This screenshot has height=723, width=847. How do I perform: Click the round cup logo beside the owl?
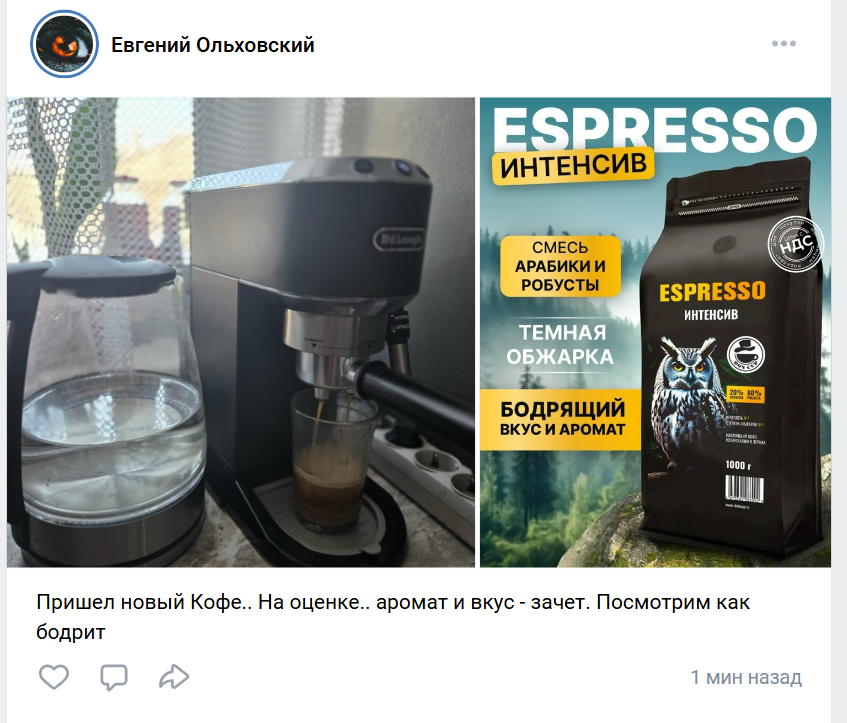[746, 354]
